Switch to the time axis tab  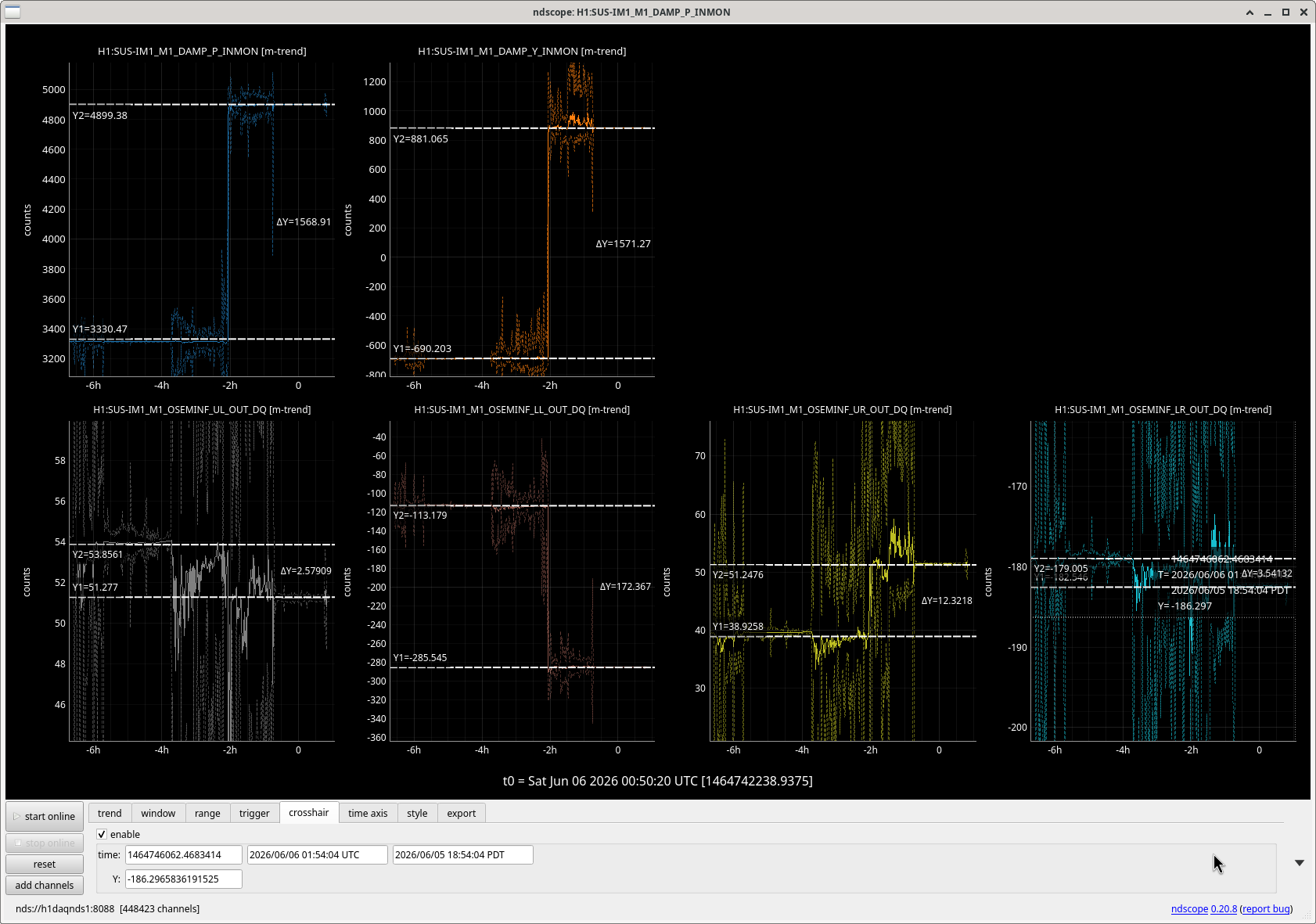368,813
